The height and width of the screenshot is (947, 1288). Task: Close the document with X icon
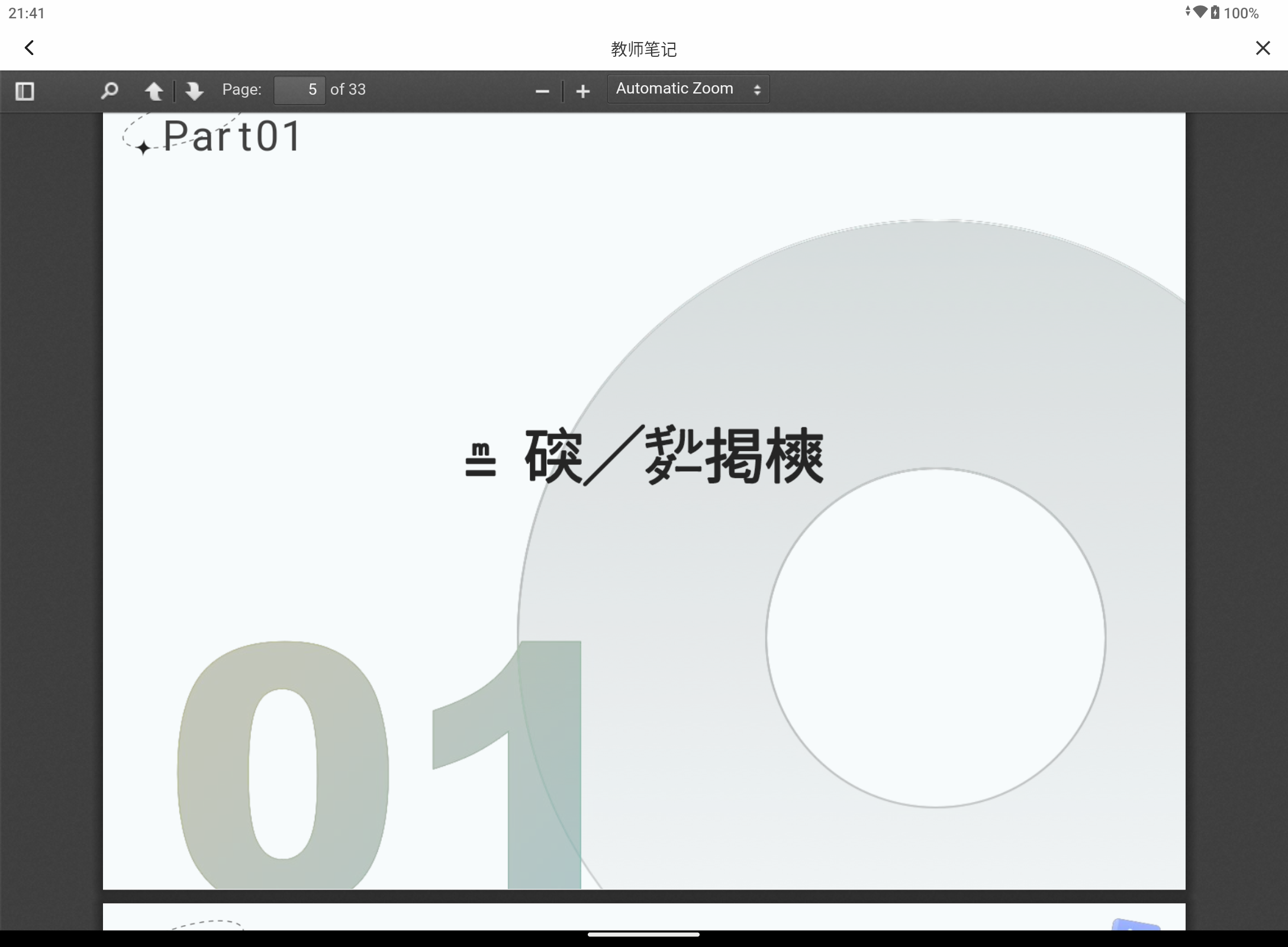click(1263, 48)
